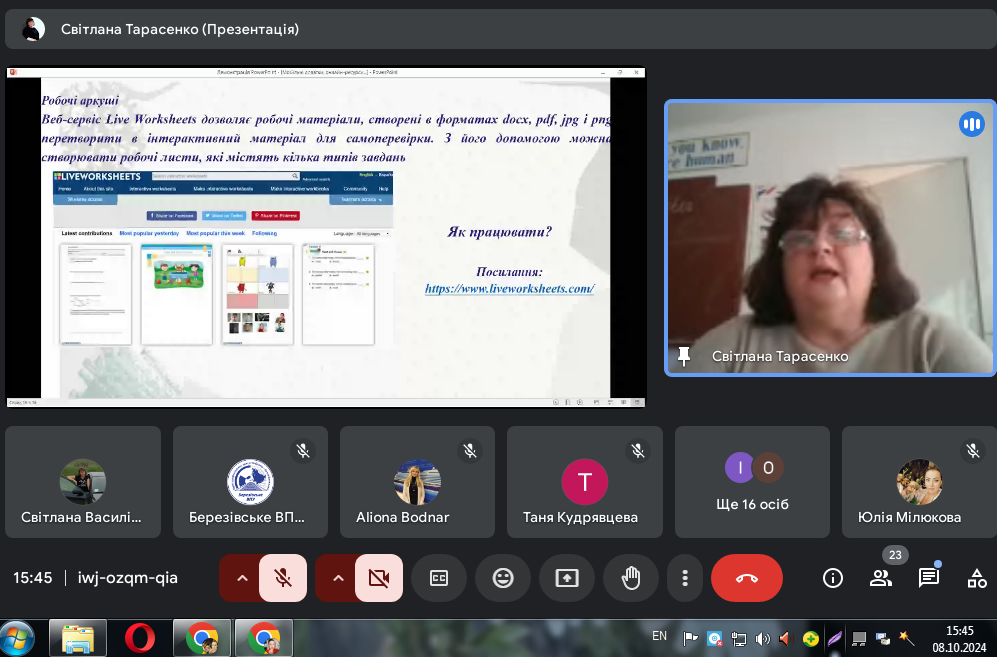Open the meeting details info icon

pos(832,578)
